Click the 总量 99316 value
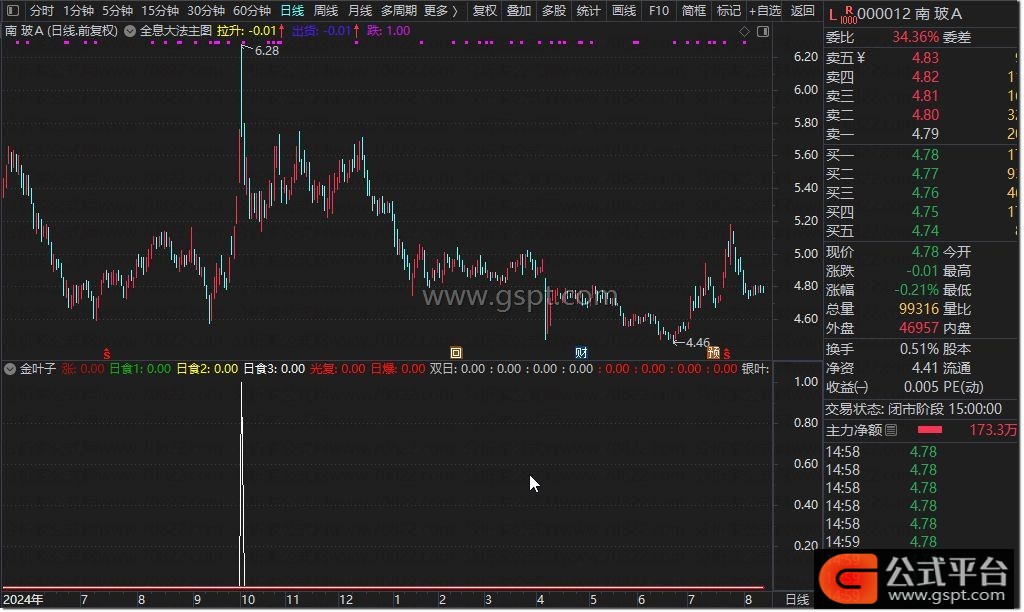 tap(919, 309)
